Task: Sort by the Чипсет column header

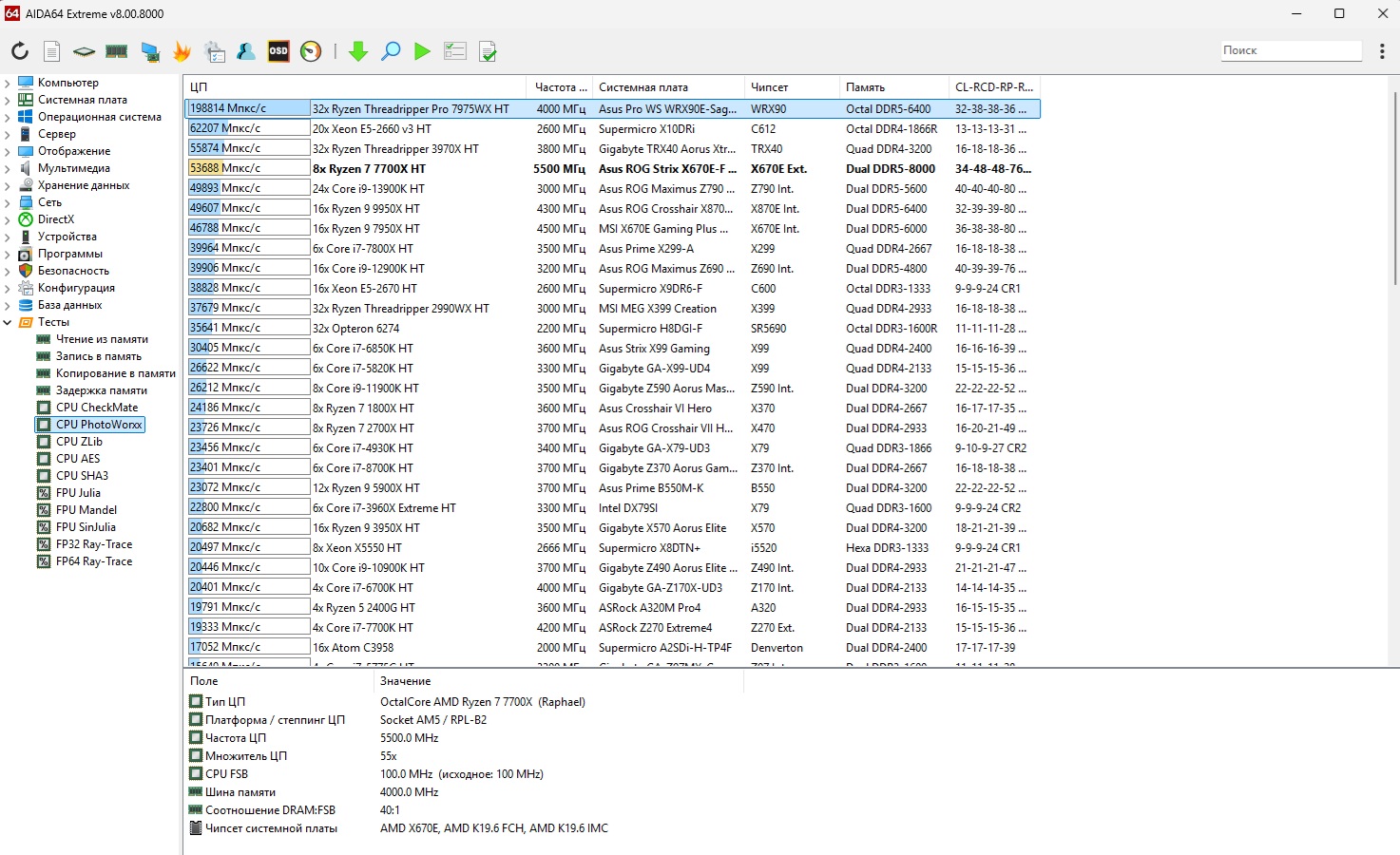Action: click(x=792, y=87)
